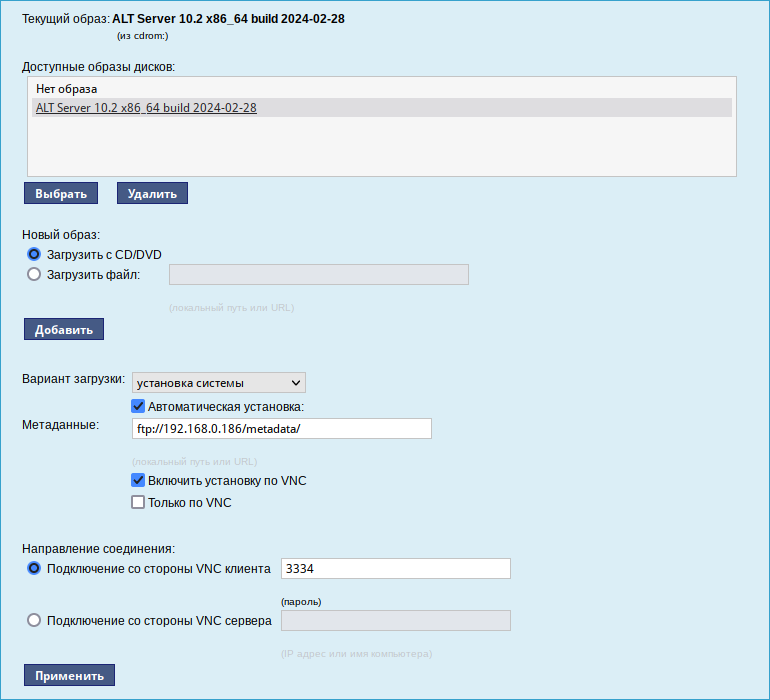Select 'Нет образа' in the disk images list
The width and height of the screenshot is (770, 700).
click(x=382, y=89)
